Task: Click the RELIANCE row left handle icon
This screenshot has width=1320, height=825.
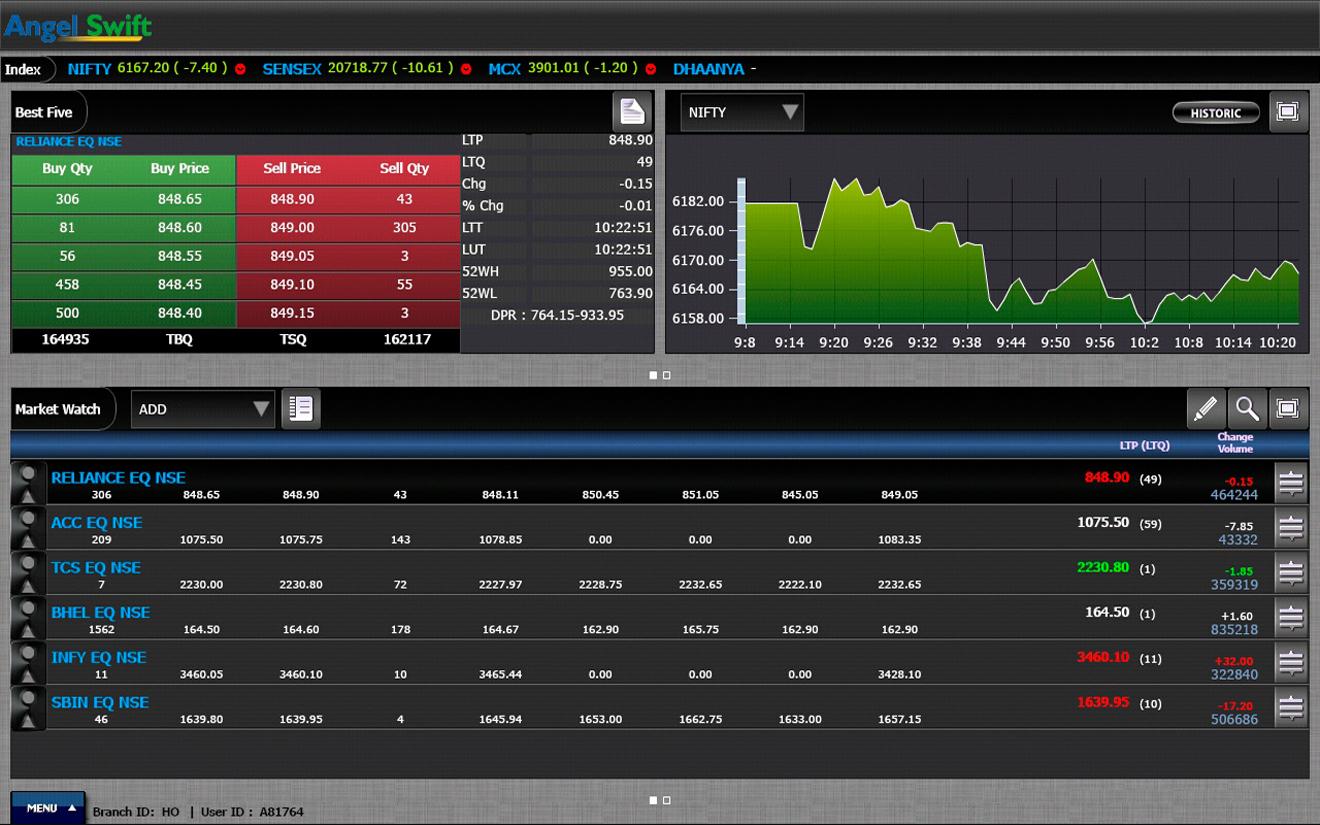Action: 28,483
